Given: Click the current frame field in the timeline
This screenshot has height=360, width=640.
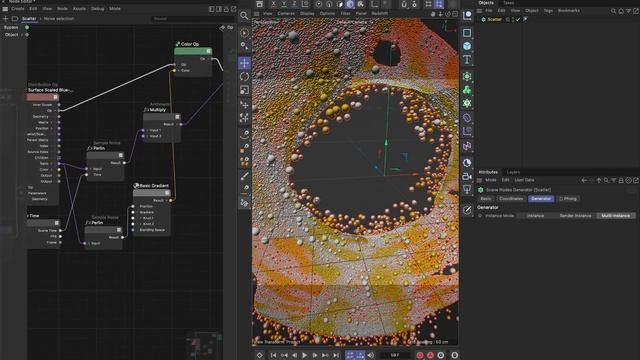Looking at the screenshot, I should 395,356.
